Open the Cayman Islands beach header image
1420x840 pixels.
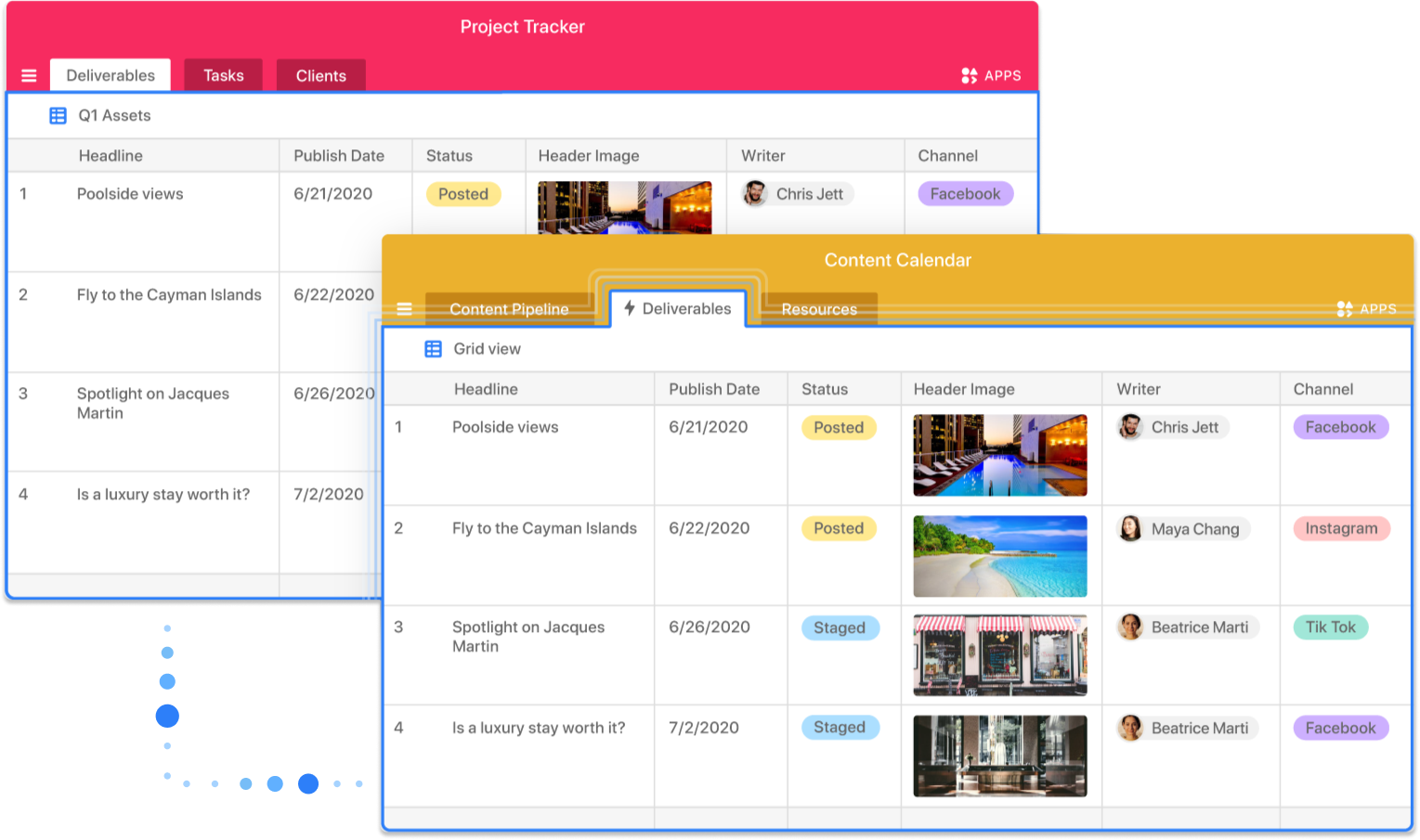[999, 556]
